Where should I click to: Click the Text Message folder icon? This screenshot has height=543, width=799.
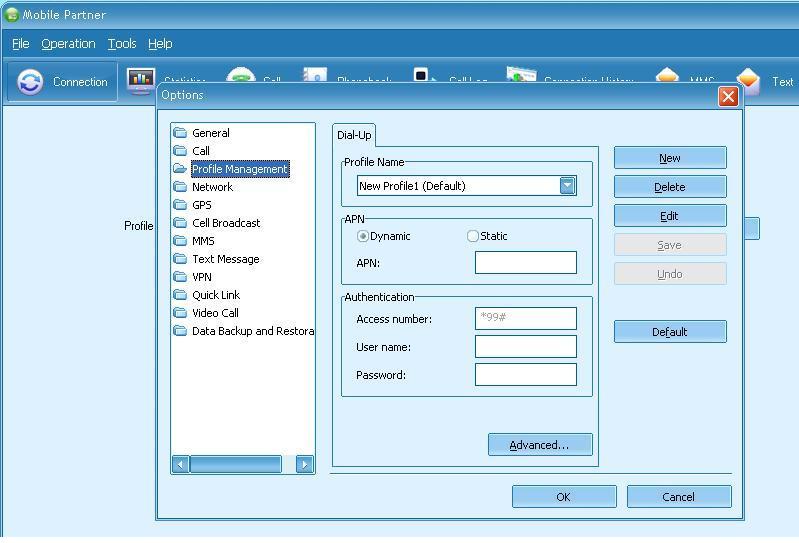[180, 259]
